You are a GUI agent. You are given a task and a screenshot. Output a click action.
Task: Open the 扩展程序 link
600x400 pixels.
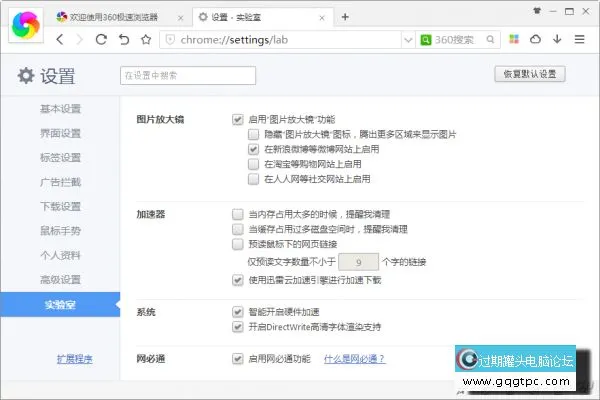pyautogui.click(x=75, y=359)
